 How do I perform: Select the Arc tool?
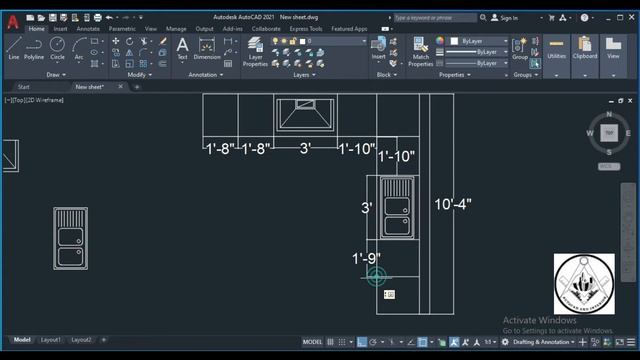point(79,48)
